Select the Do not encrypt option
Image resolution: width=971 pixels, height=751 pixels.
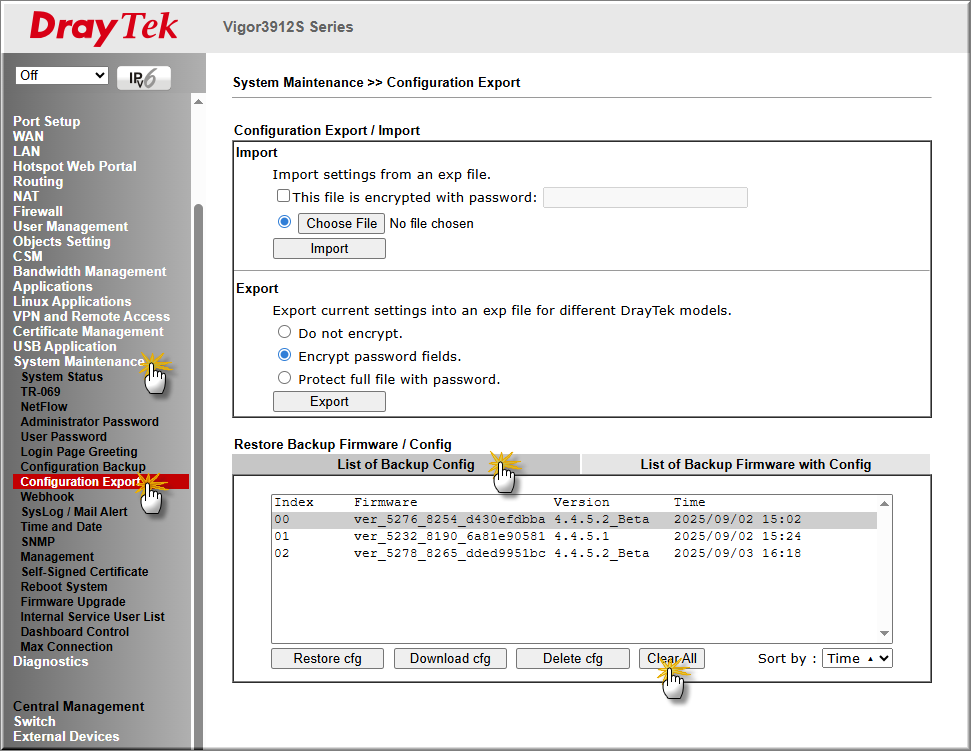[285, 332]
